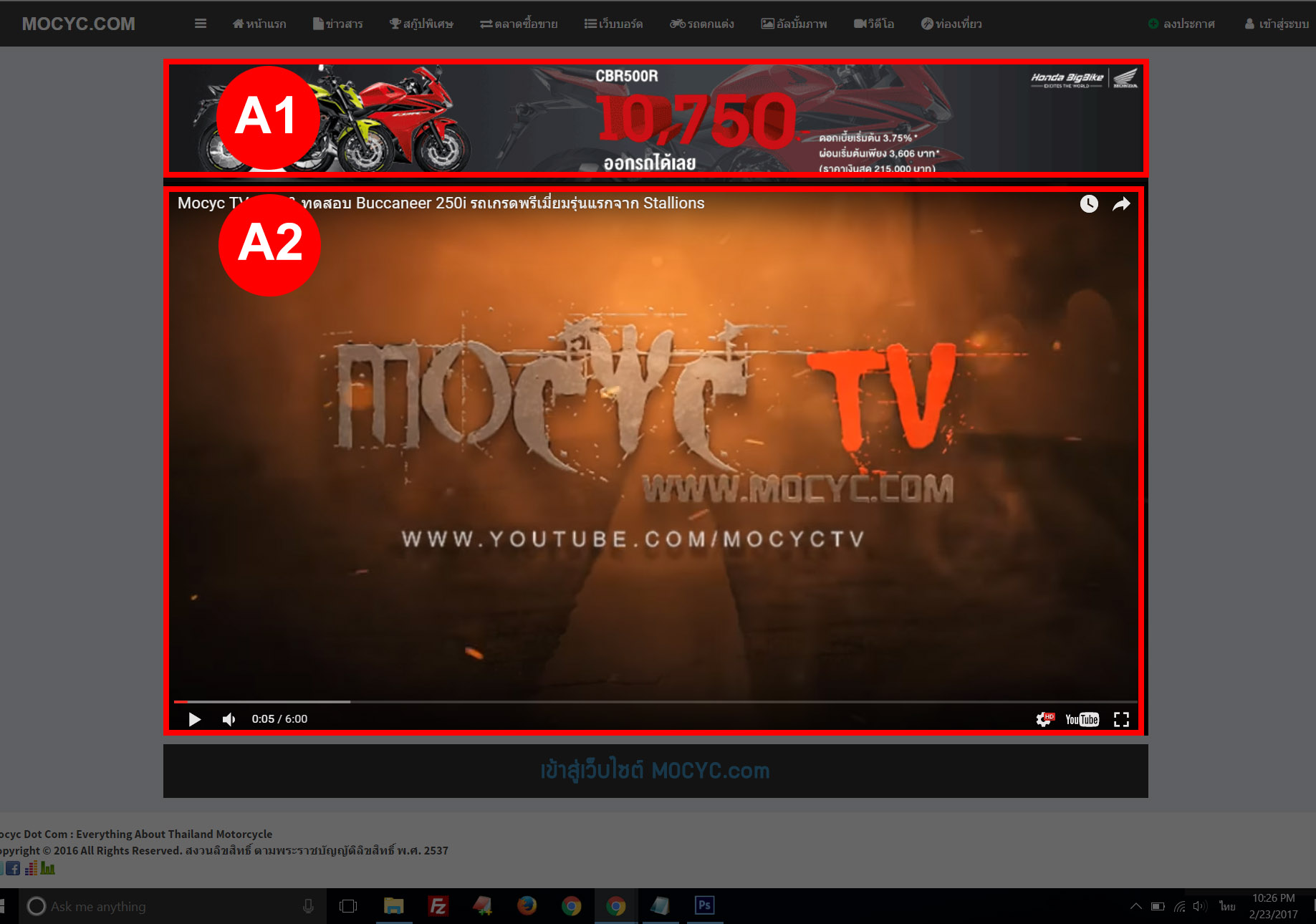Open FileZilla from taskbar
Image resolution: width=1316 pixels, height=924 pixels.
[x=438, y=906]
